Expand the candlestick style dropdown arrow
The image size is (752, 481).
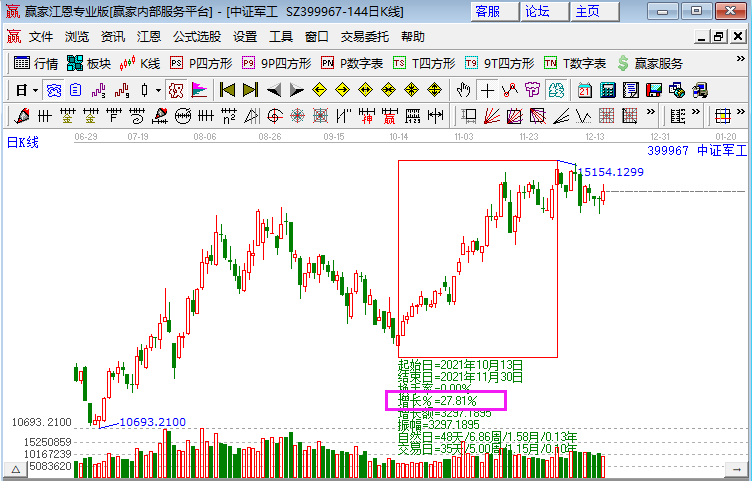(158, 90)
